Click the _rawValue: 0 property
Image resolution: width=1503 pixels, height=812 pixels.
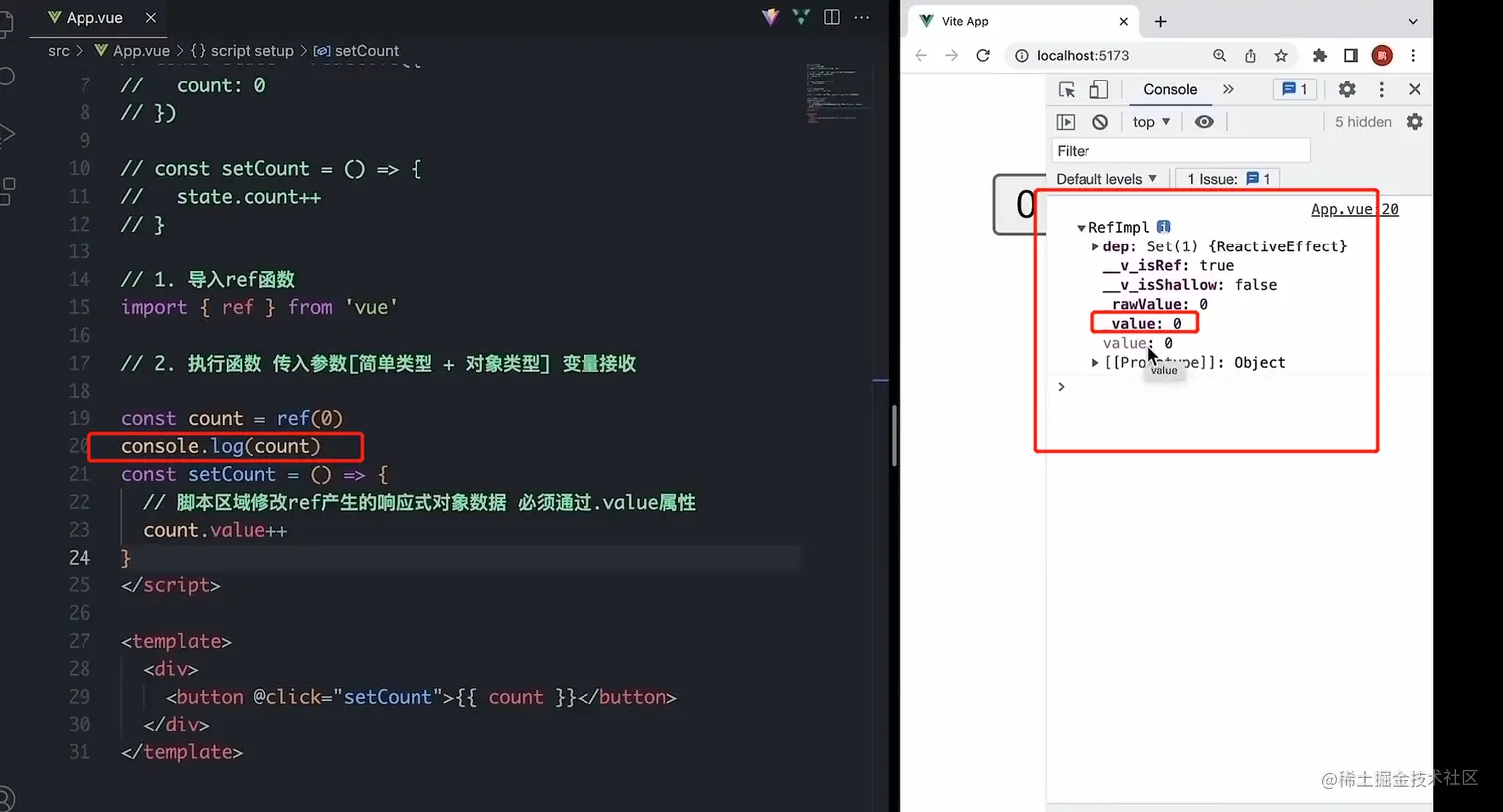click(1155, 304)
